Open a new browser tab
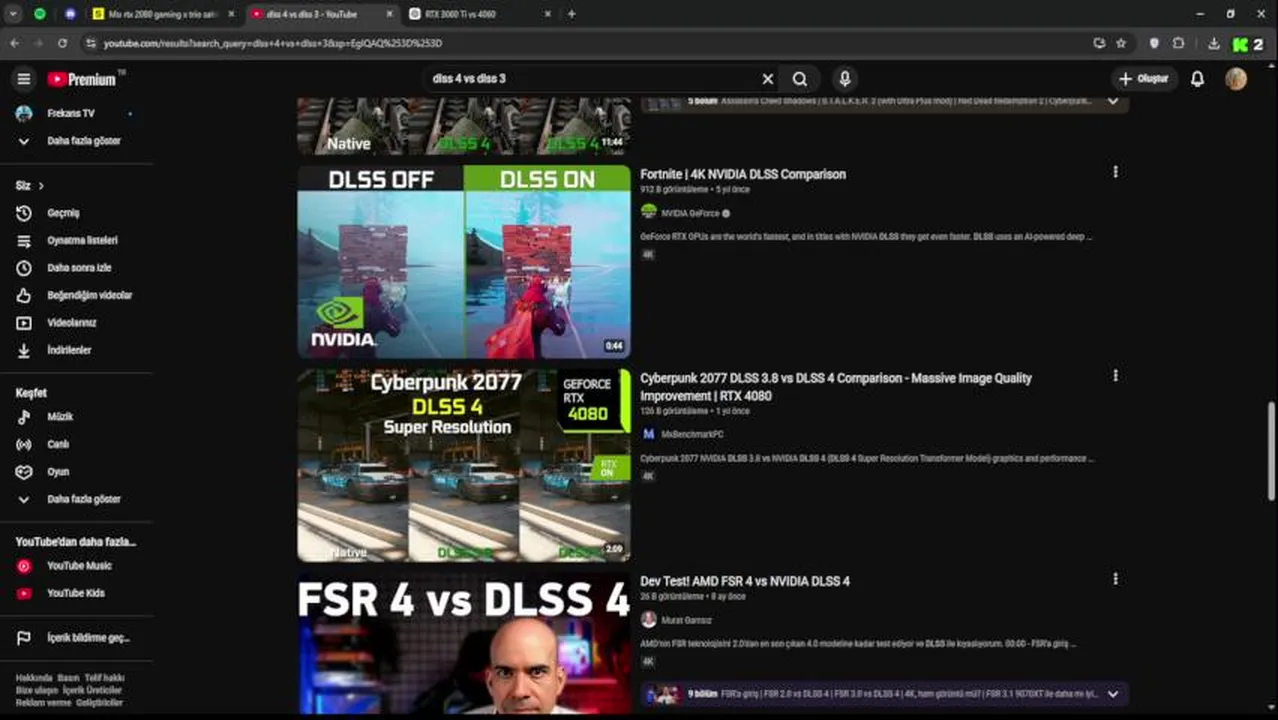Screen dimensions: 1278x720 pos(571,14)
